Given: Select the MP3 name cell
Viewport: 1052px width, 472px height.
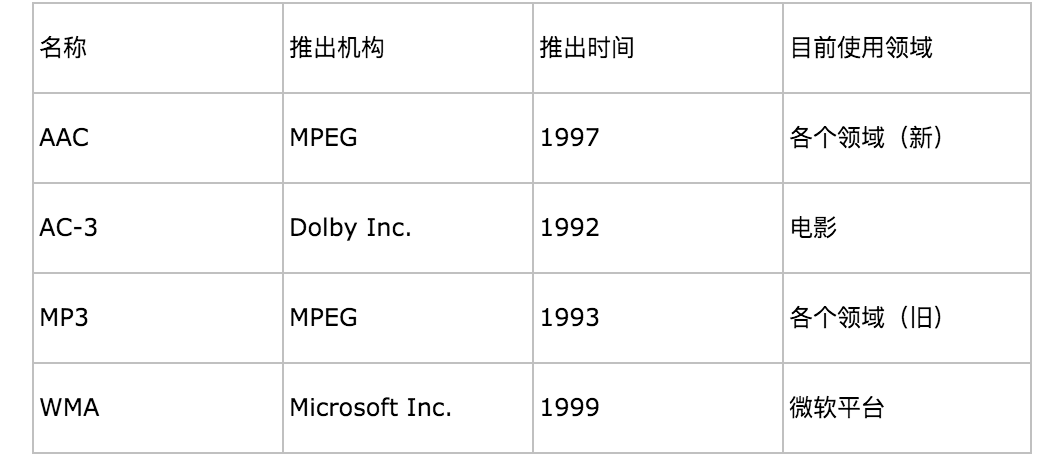Looking at the screenshot, I should point(65,317).
